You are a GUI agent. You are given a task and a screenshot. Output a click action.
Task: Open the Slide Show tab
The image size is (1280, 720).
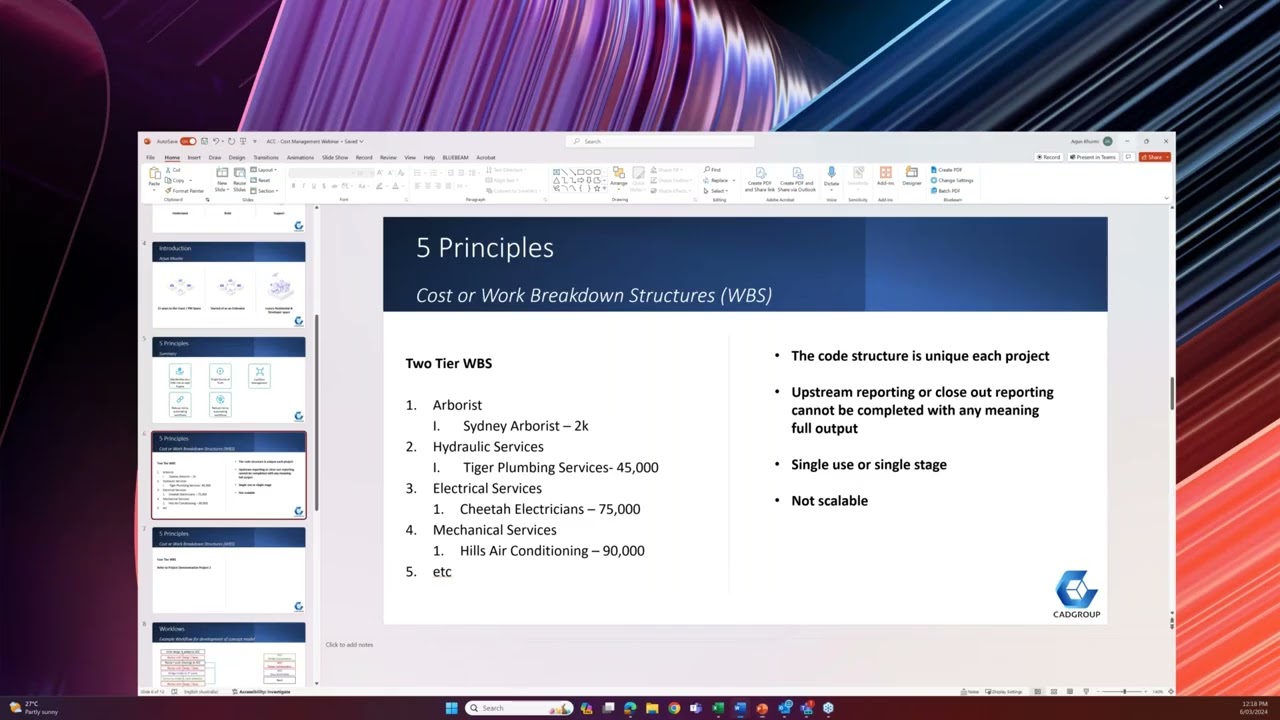coord(335,157)
